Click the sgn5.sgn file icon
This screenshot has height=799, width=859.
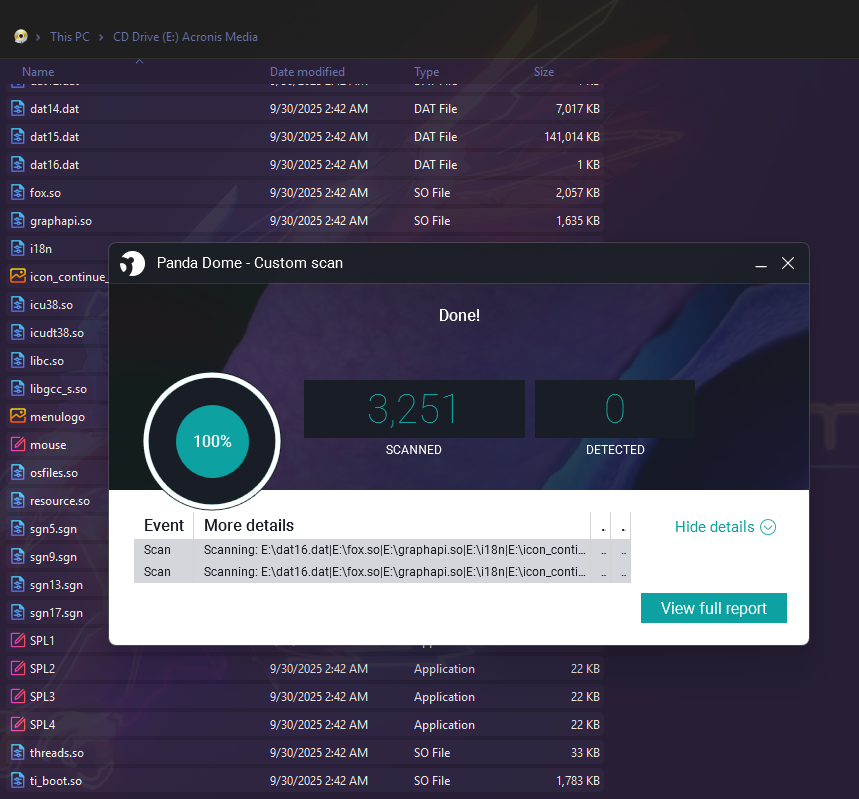click(18, 528)
